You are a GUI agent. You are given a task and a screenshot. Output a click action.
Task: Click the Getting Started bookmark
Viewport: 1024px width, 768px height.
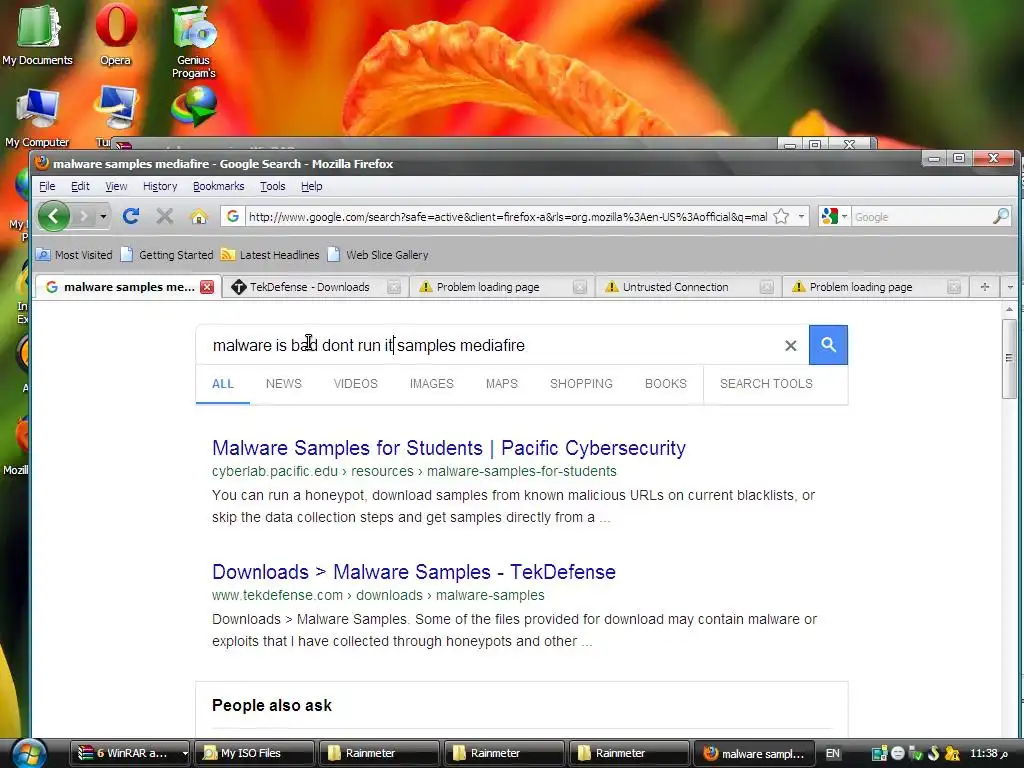(168, 255)
